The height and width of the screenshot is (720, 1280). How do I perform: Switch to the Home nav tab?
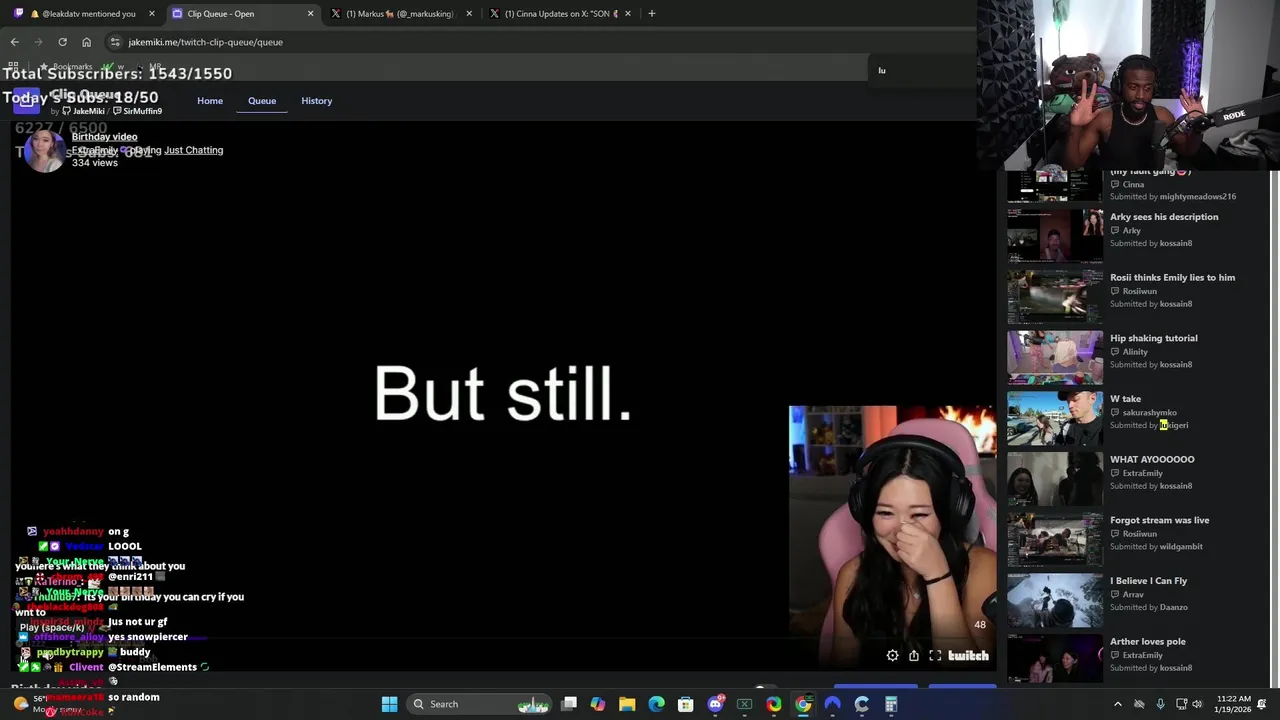[x=210, y=101]
